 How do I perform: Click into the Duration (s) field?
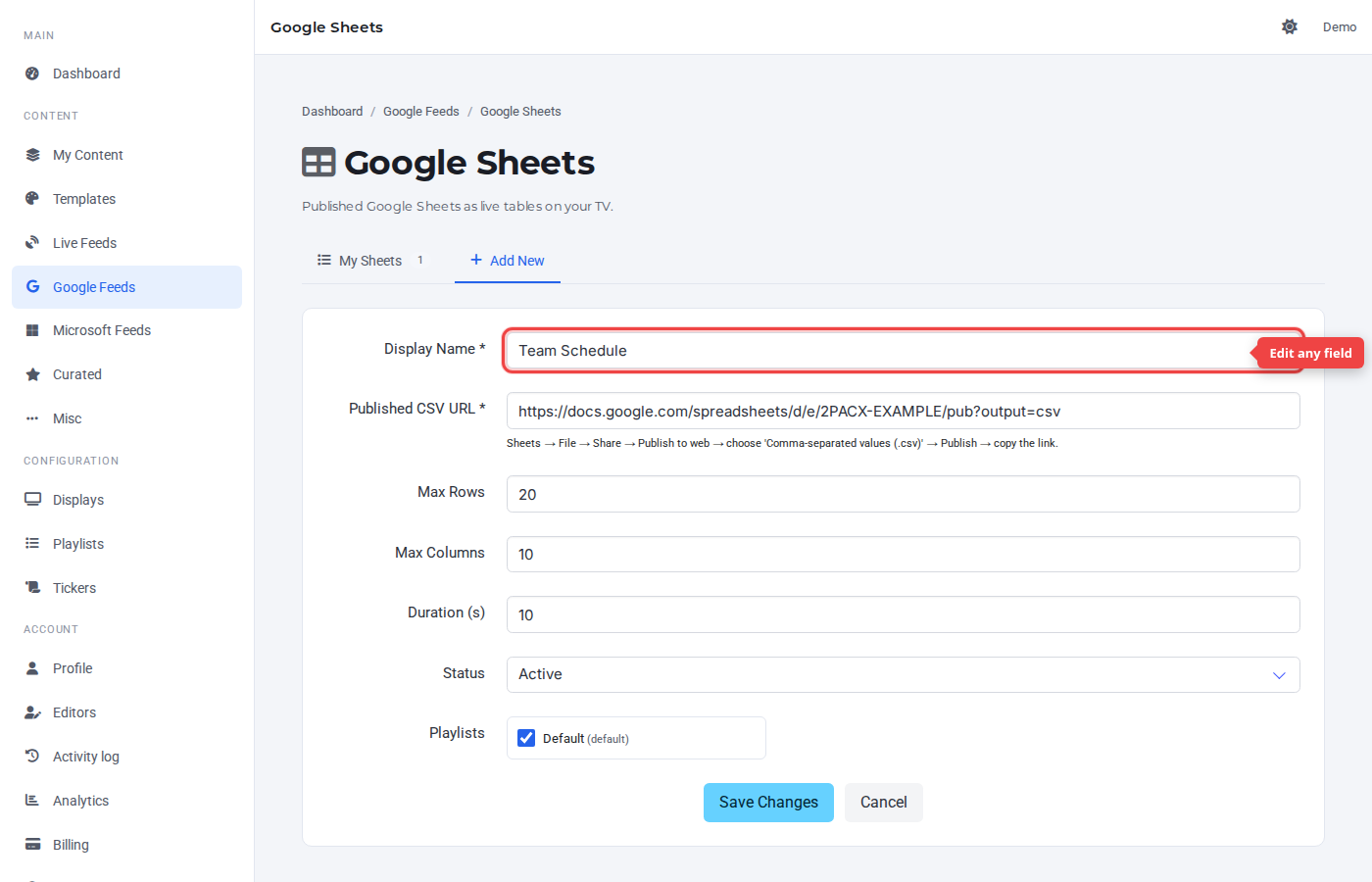(x=903, y=614)
